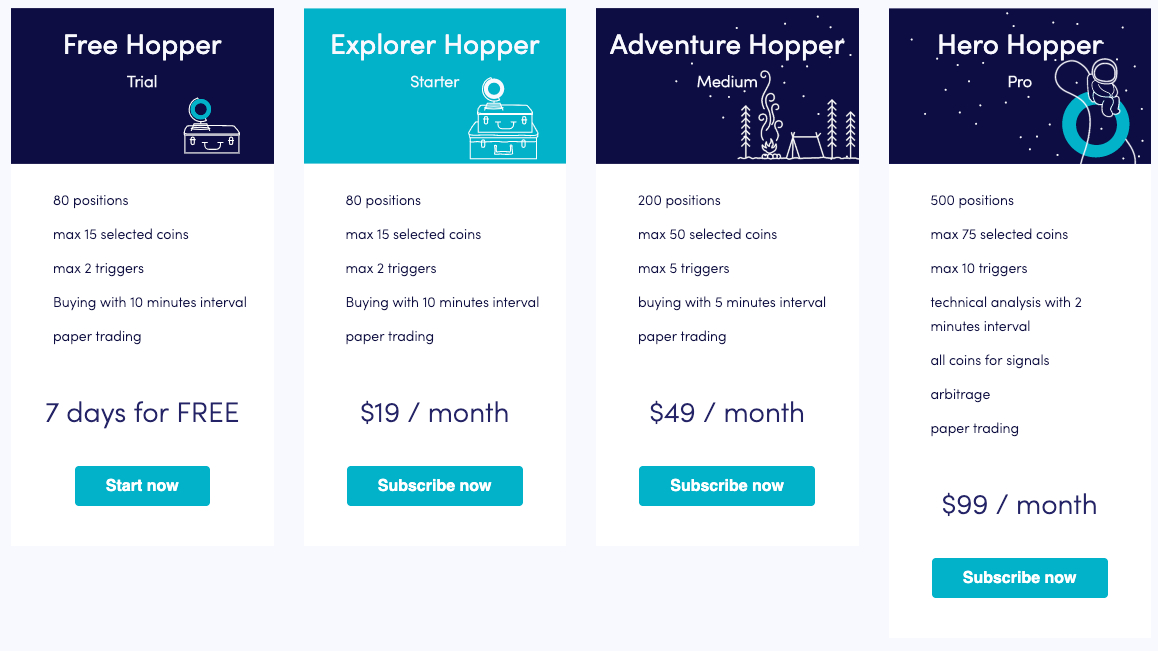Image resolution: width=1158 pixels, height=651 pixels.
Task: Select the Adventure Hopper heading
Action: click(x=727, y=45)
